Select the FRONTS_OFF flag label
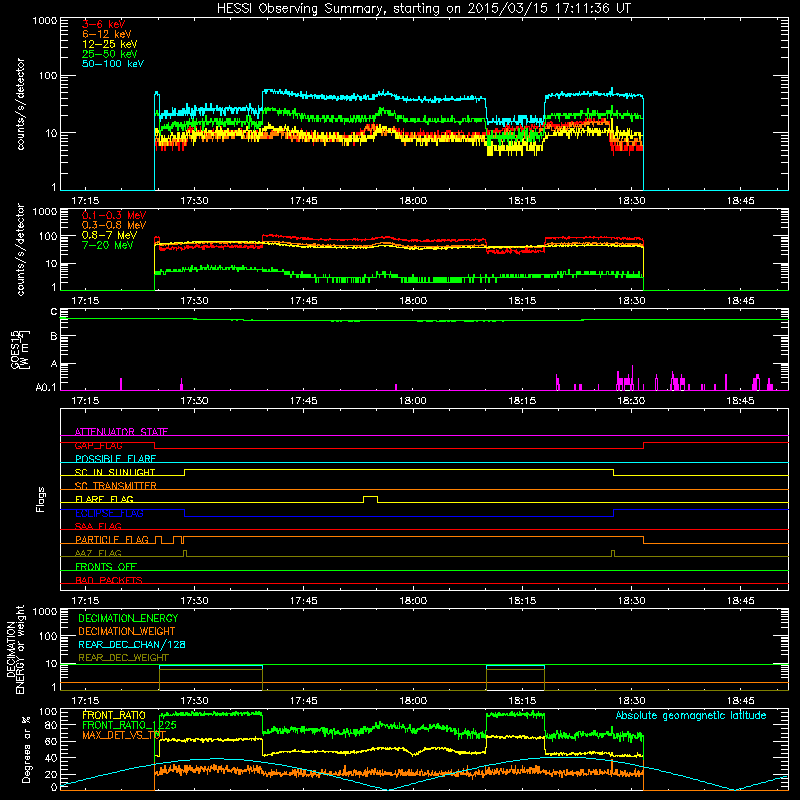 (x=106, y=567)
